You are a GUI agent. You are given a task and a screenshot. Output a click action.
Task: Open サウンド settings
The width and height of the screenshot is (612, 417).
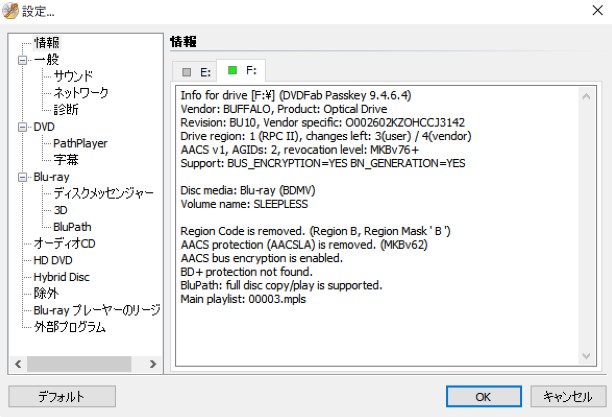tap(73, 76)
